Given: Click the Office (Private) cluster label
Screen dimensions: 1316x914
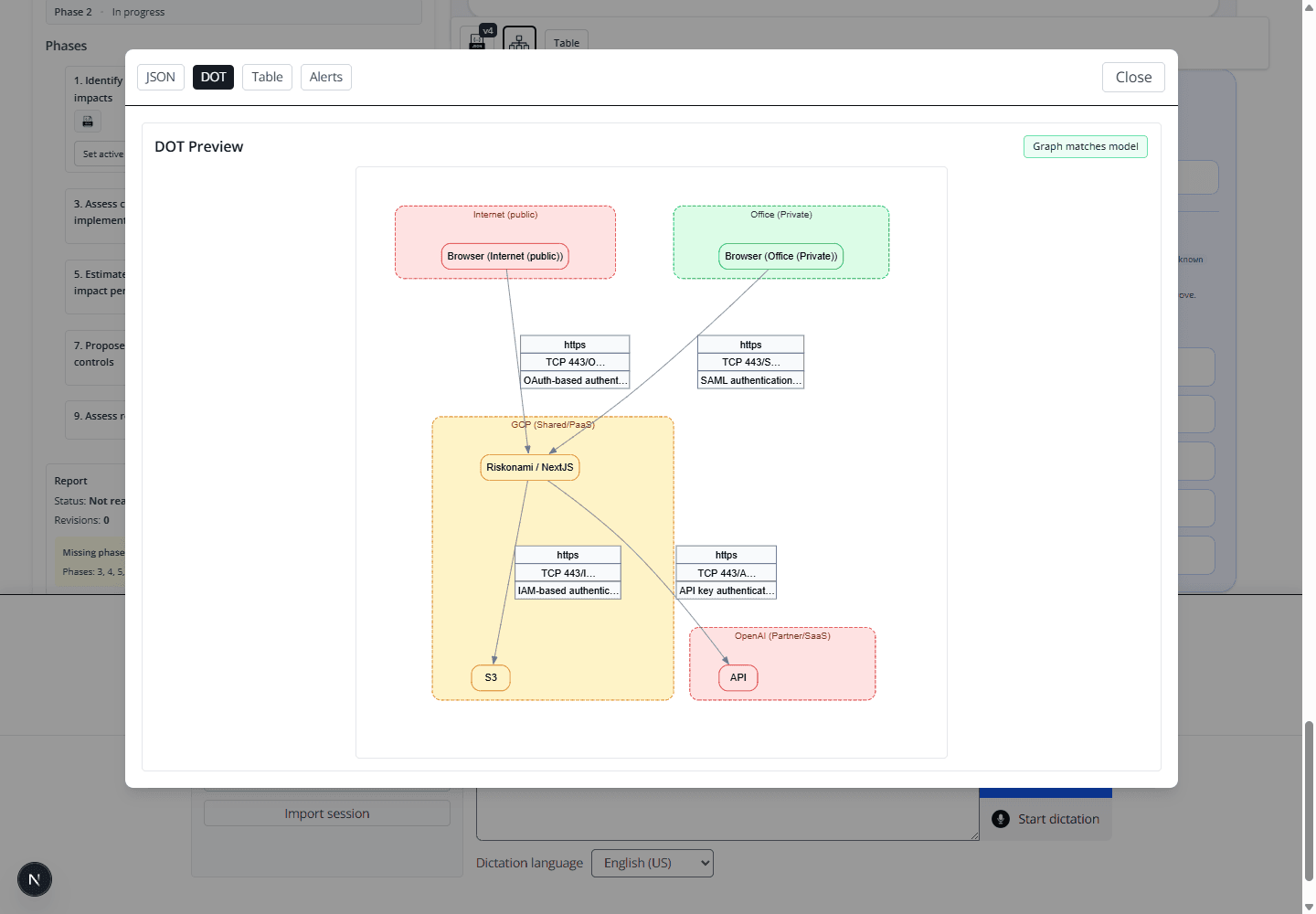Looking at the screenshot, I should coord(781,215).
